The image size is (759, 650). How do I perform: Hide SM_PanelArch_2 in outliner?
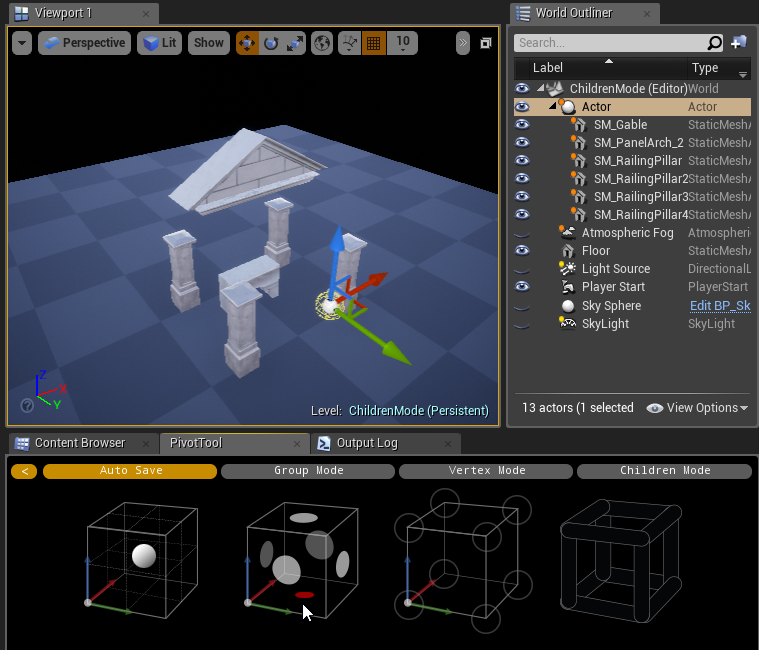point(522,142)
